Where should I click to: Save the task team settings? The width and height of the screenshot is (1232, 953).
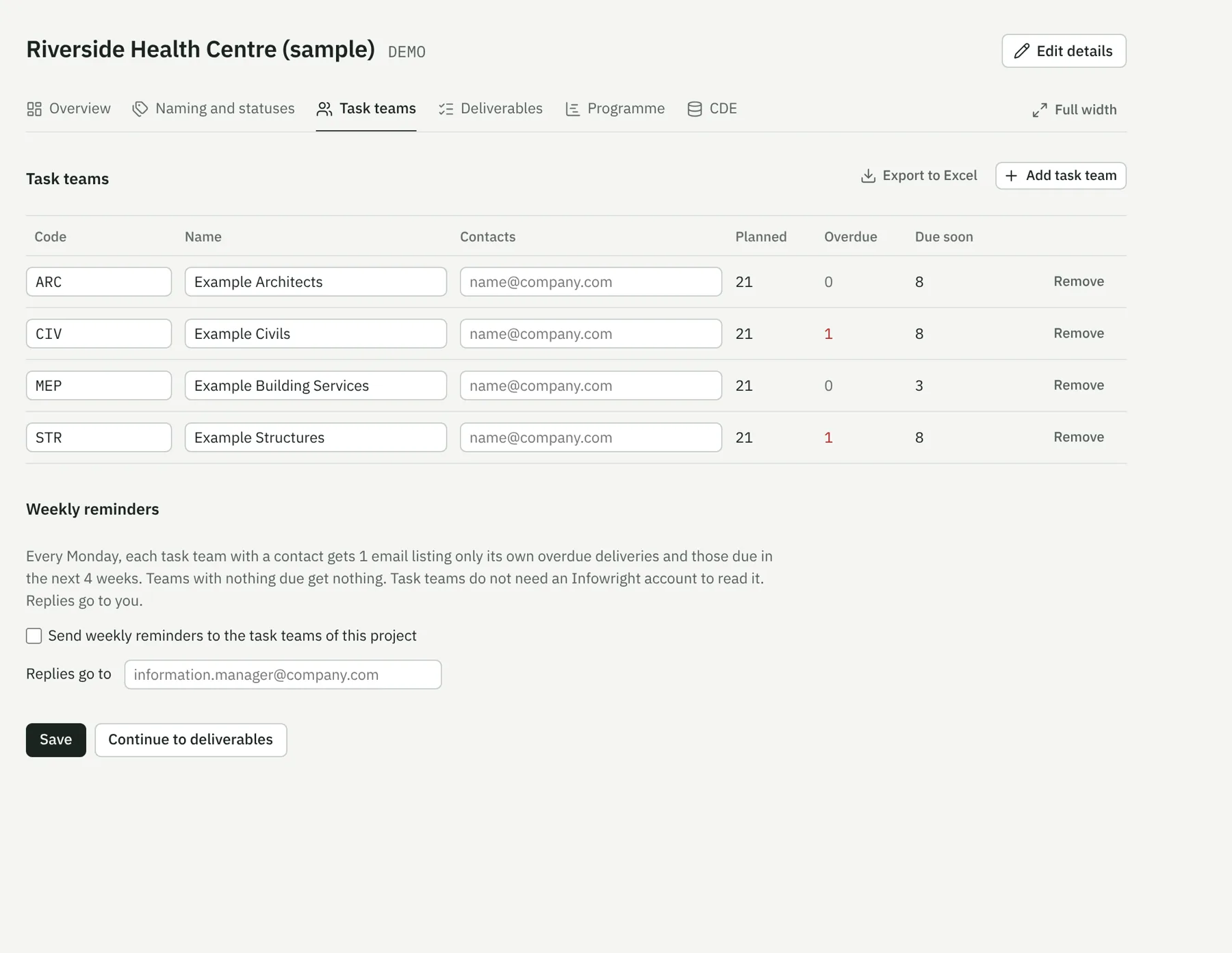[x=56, y=740]
